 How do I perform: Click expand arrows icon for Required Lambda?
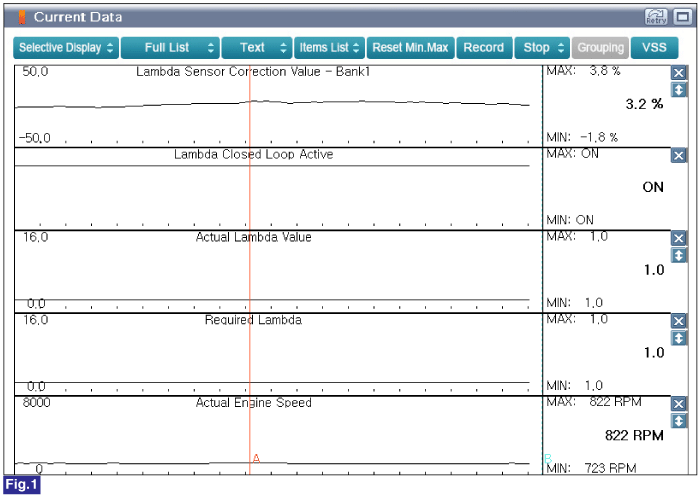click(679, 338)
